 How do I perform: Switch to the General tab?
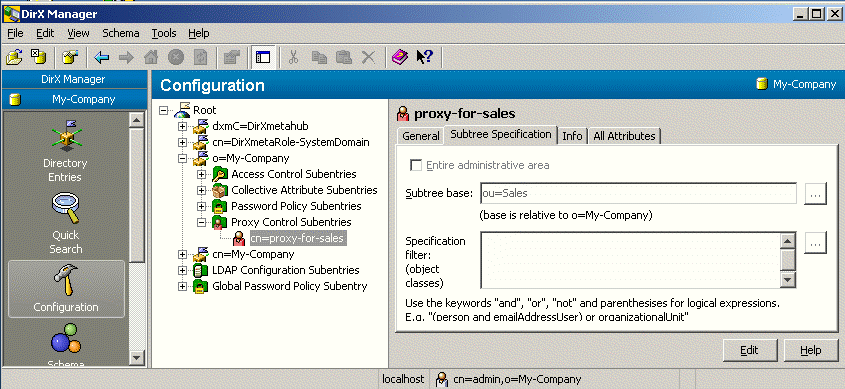[421, 136]
